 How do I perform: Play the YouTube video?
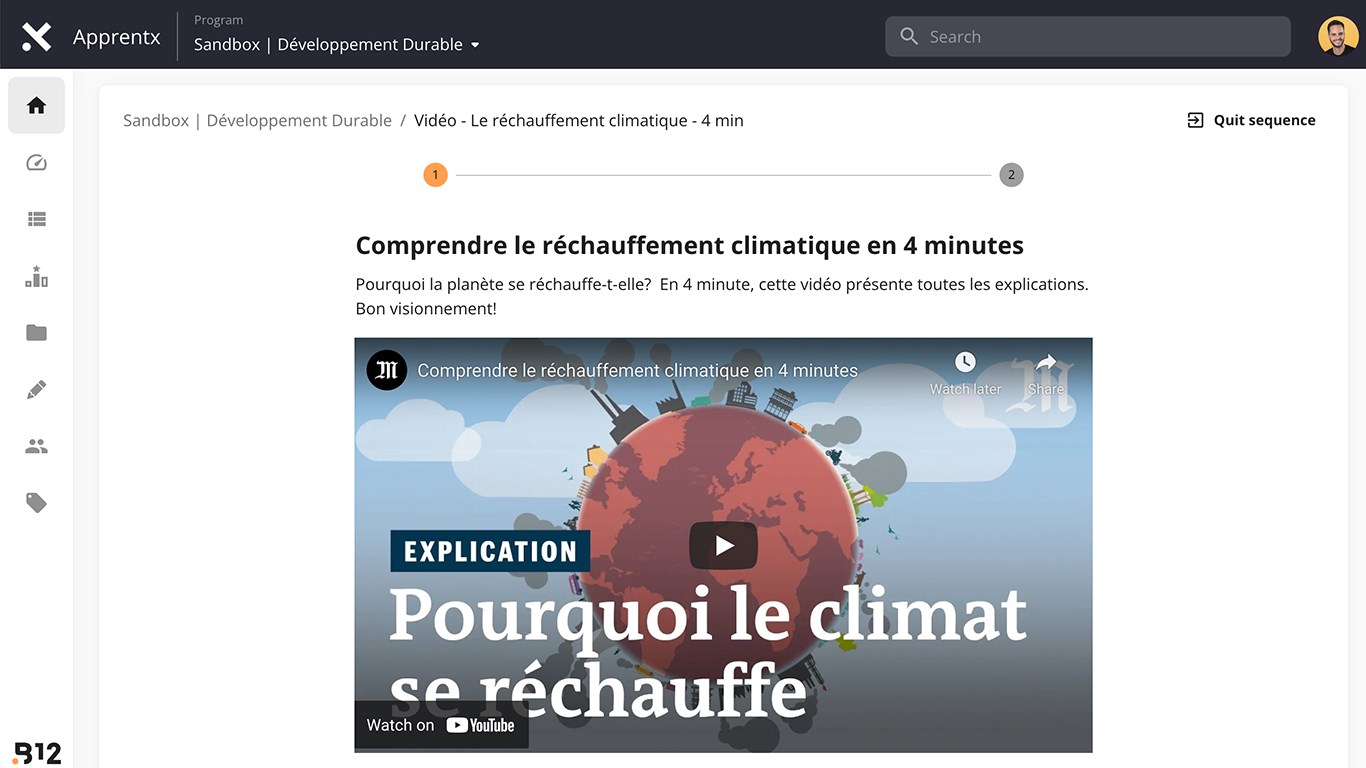coord(723,545)
